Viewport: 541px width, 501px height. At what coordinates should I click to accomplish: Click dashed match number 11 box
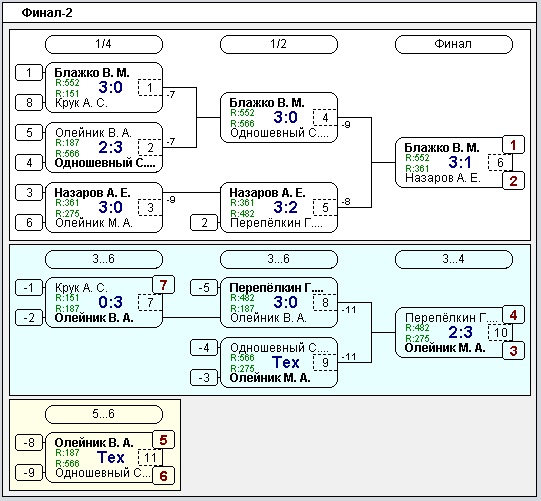[x=150, y=458]
